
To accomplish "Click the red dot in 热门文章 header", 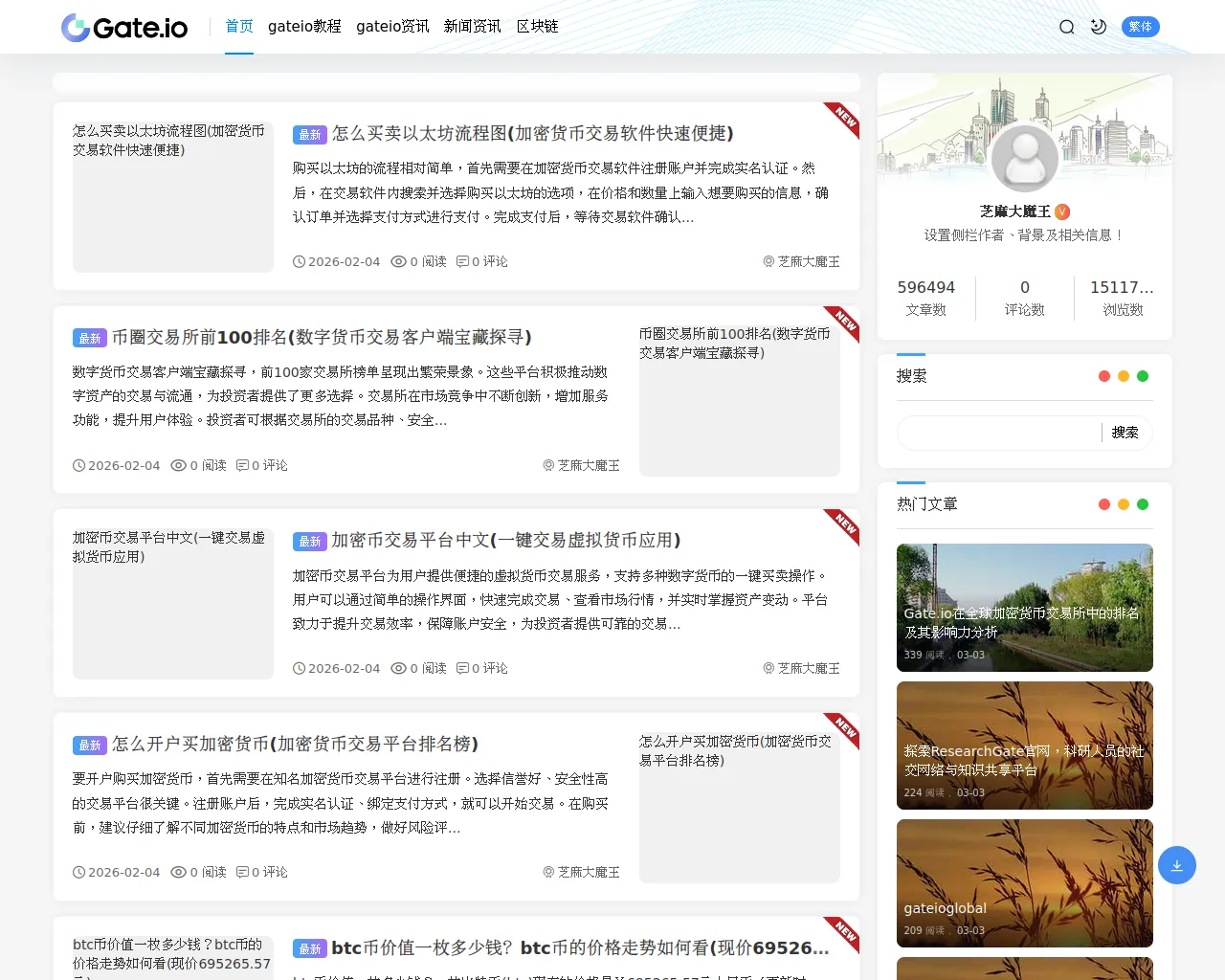I will tap(1104, 504).
